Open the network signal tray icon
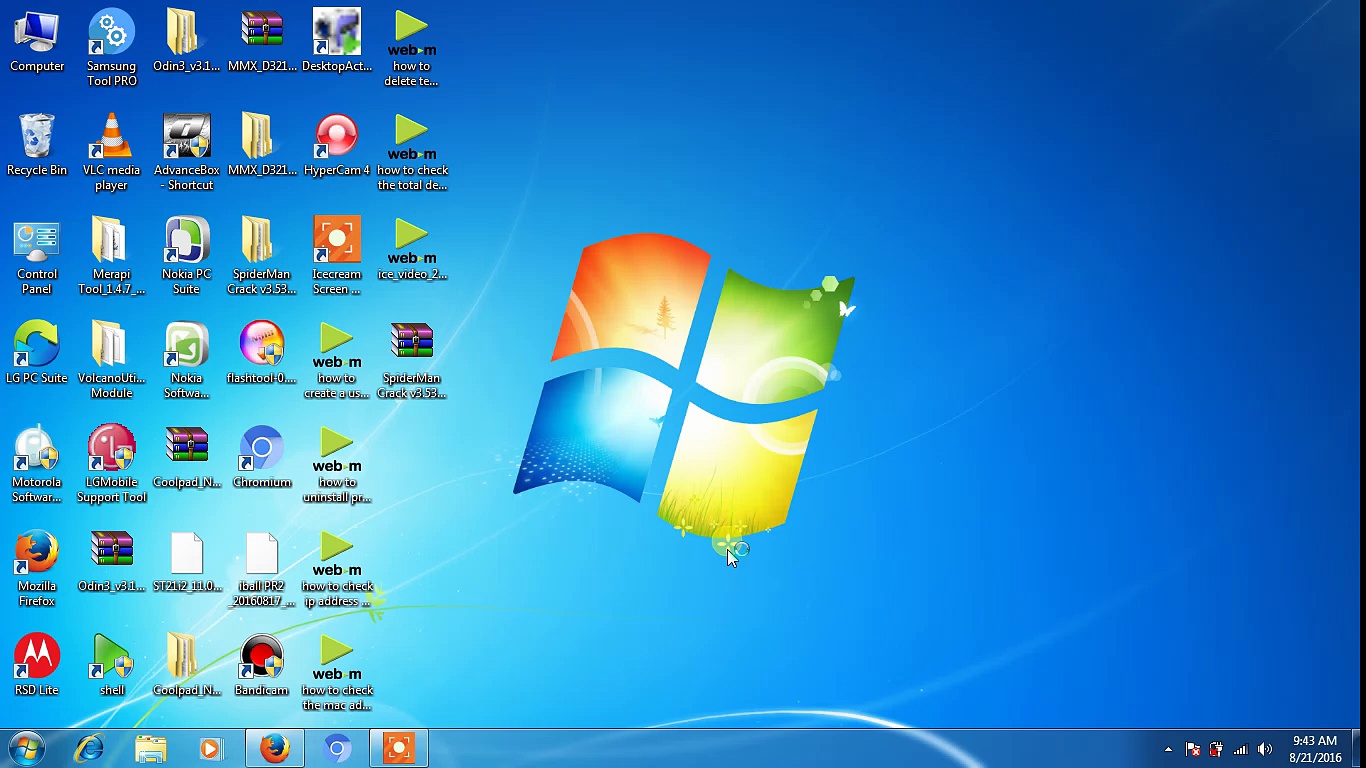Viewport: 1366px width, 768px height. tap(1241, 749)
